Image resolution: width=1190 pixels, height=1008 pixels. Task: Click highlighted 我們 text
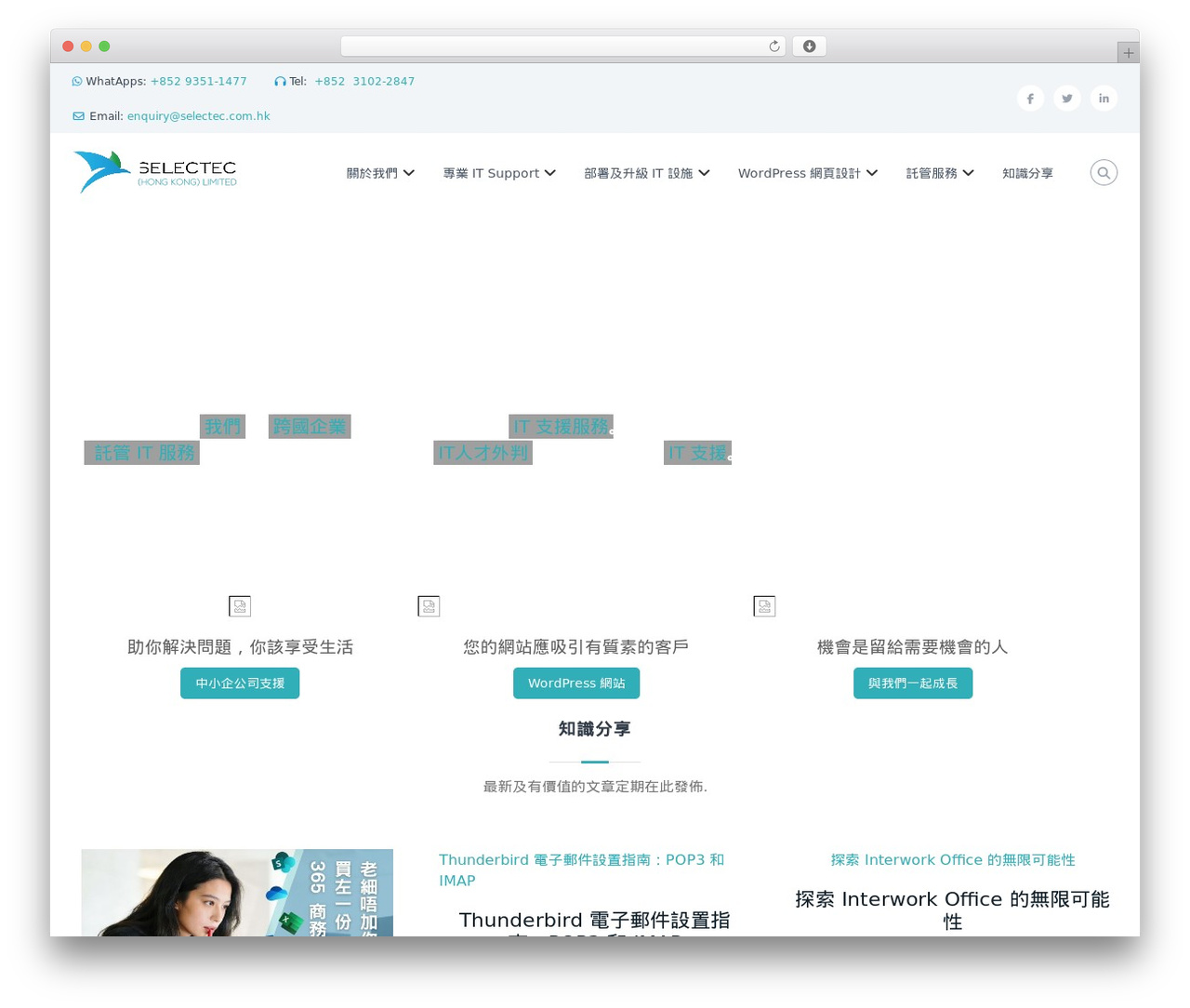click(x=222, y=427)
